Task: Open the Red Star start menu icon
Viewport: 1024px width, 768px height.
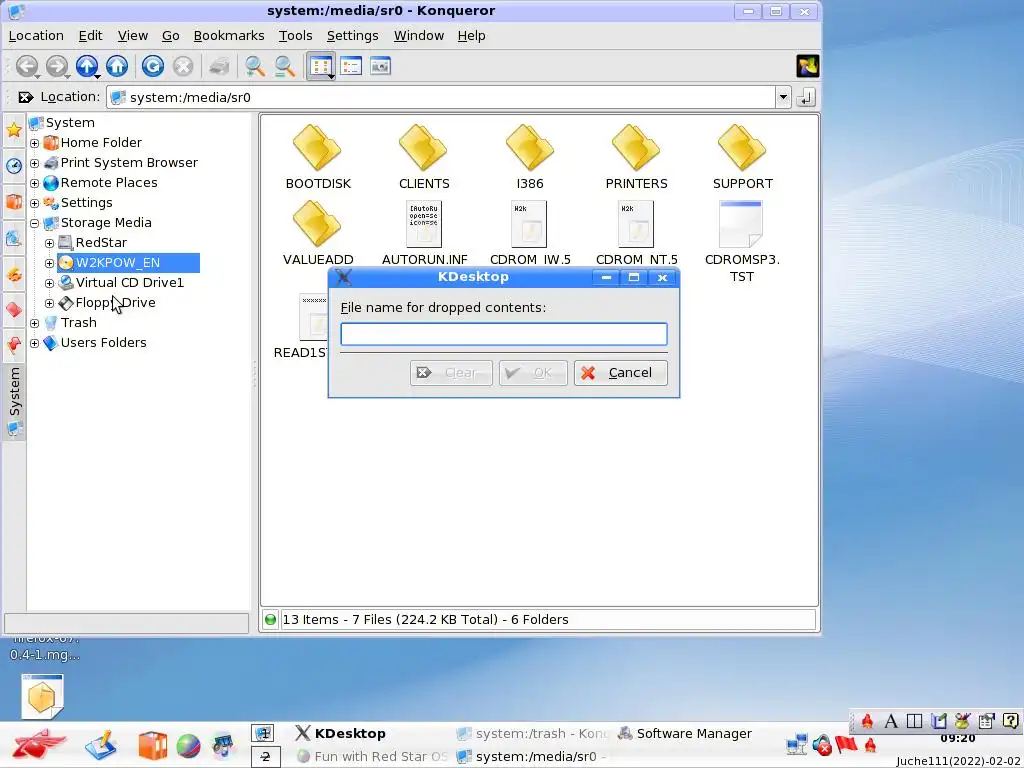Action: coord(39,745)
